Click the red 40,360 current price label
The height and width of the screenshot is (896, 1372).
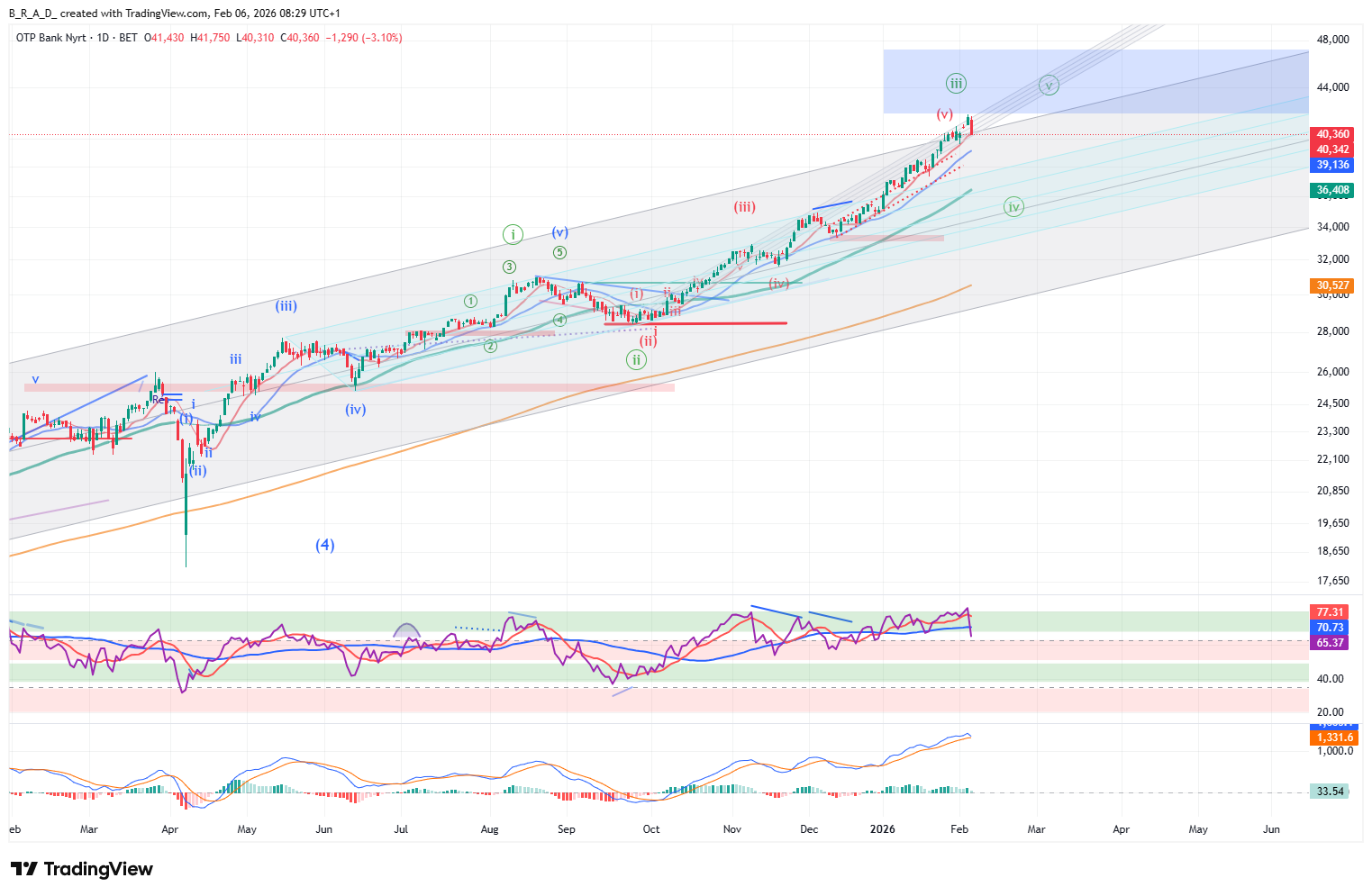(1332, 134)
